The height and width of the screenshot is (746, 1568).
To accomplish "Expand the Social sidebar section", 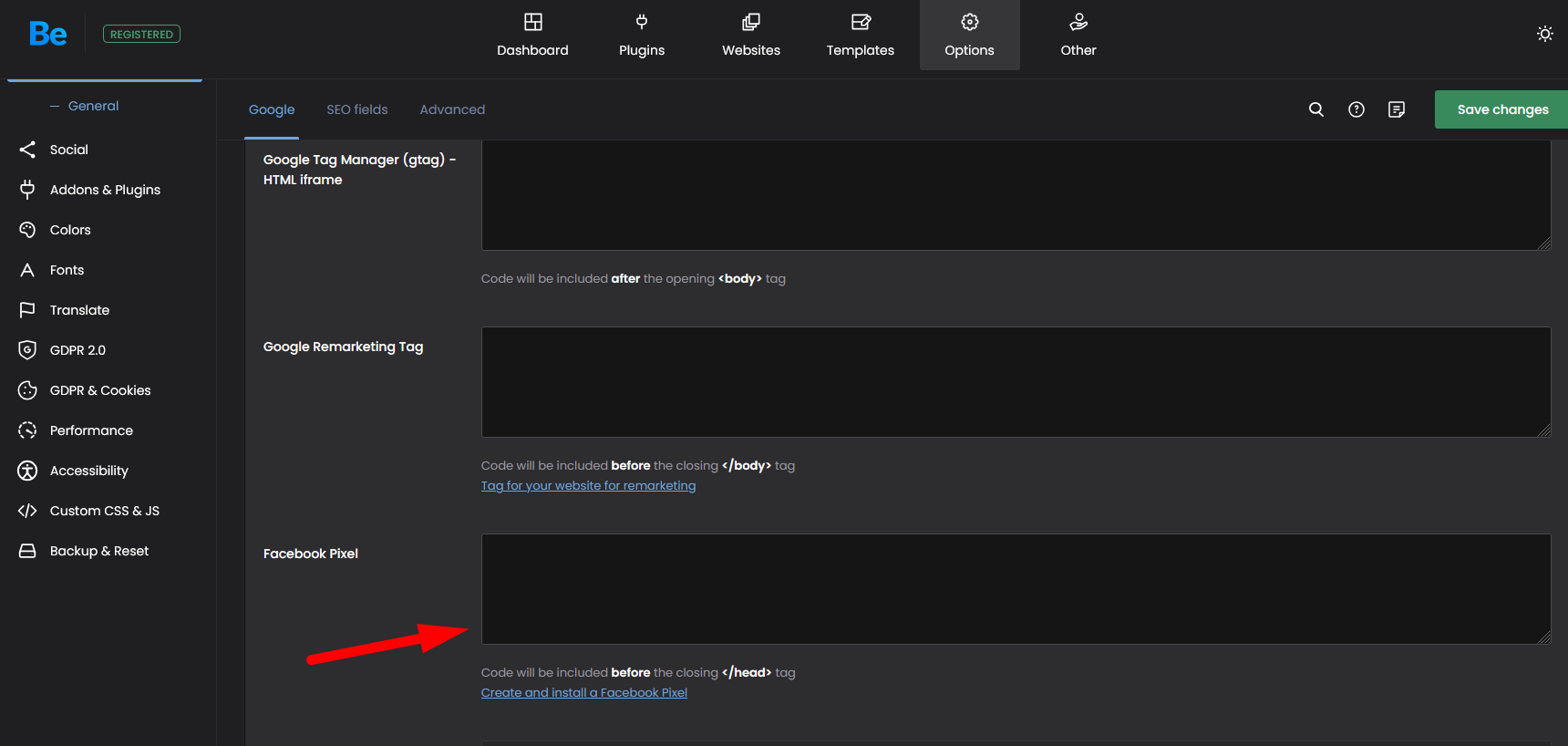I will (x=69, y=150).
